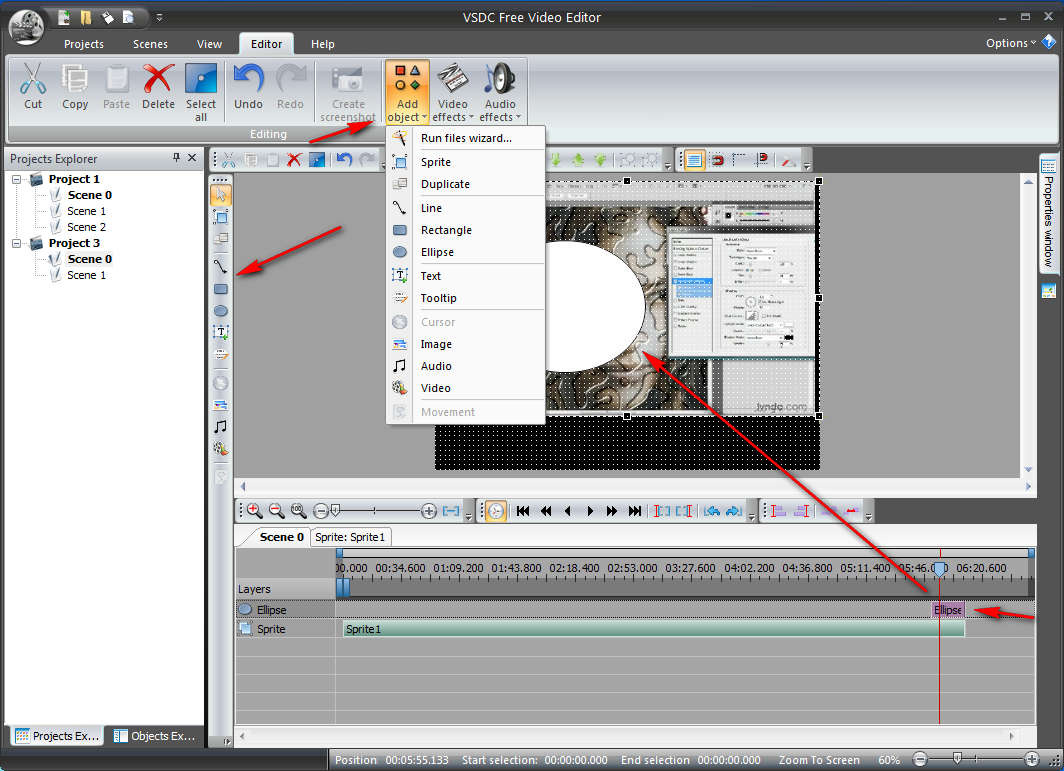Viewport: 1064px width, 771px height.
Task: Select the Ellipse tool in left toolbar
Action: click(x=221, y=311)
